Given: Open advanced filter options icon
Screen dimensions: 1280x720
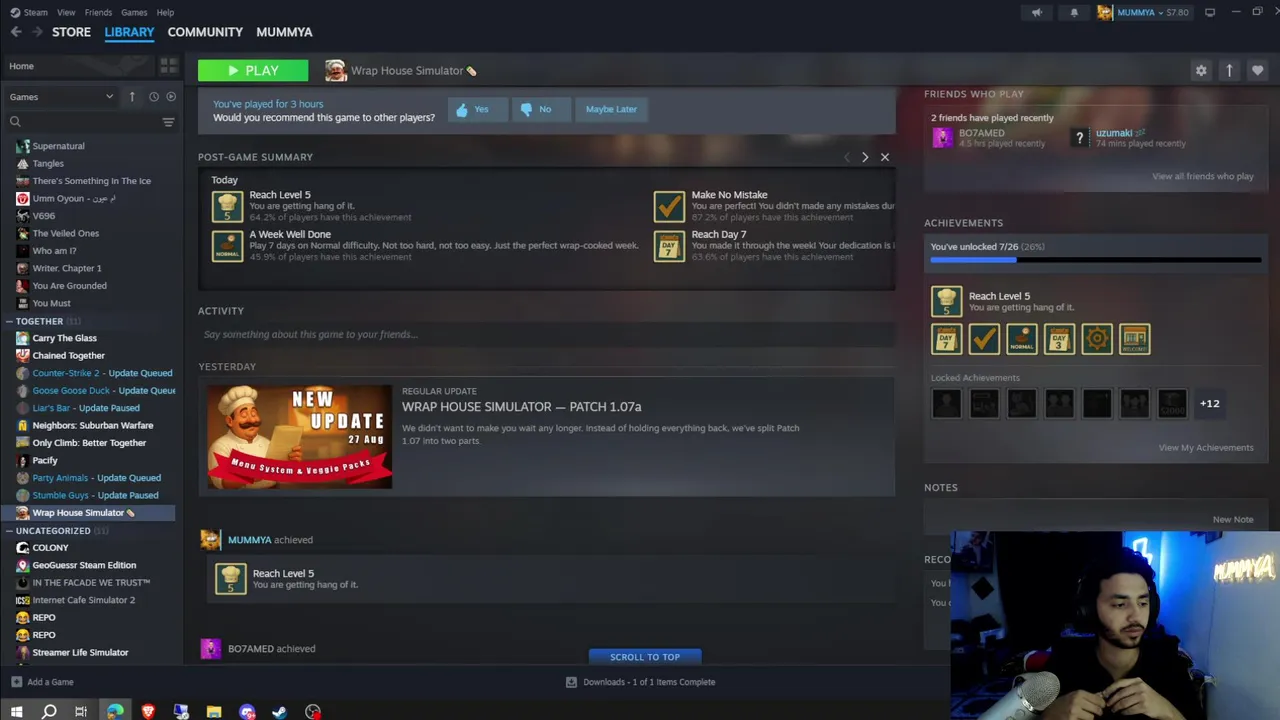Looking at the screenshot, I should pyautogui.click(x=168, y=122).
